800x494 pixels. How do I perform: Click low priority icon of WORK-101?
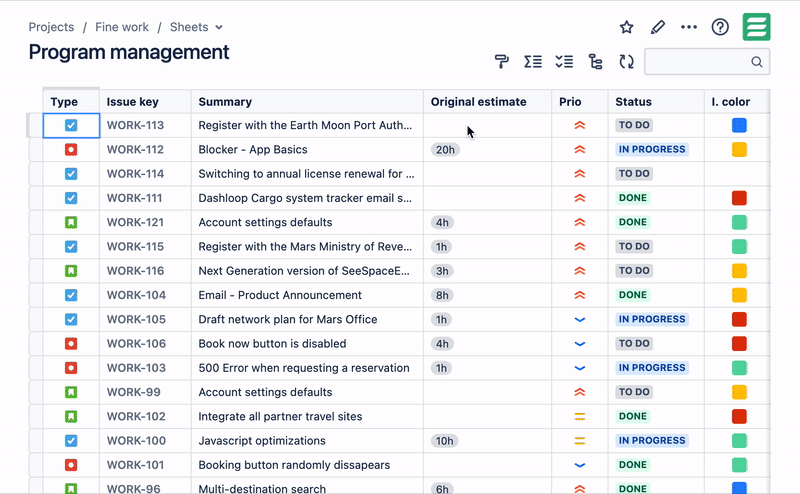(x=580, y=465)
